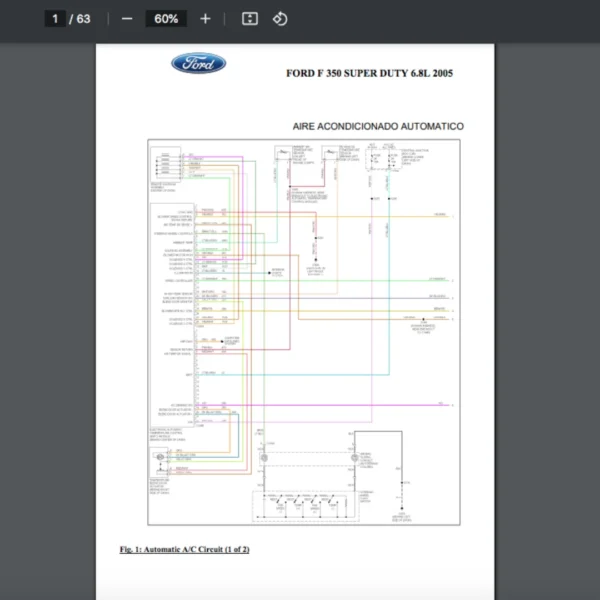Click the AIRE ACONDICIONADO AUTOMATICO heading
Screen dimensions: 600x600
point(377,127)
